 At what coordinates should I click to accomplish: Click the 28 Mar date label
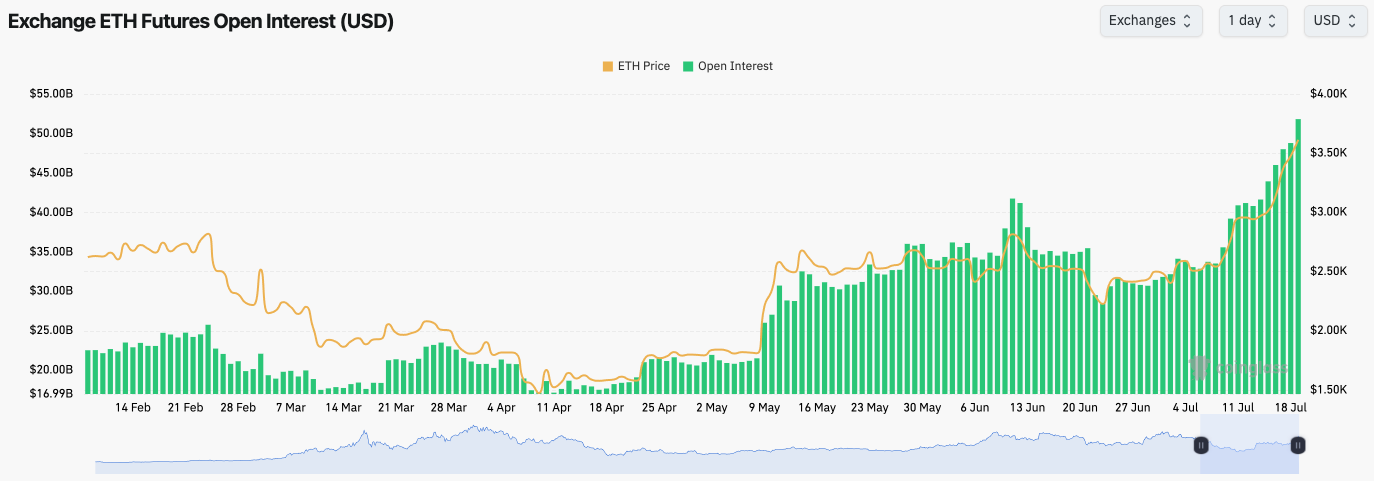click(x=448, y=408)
